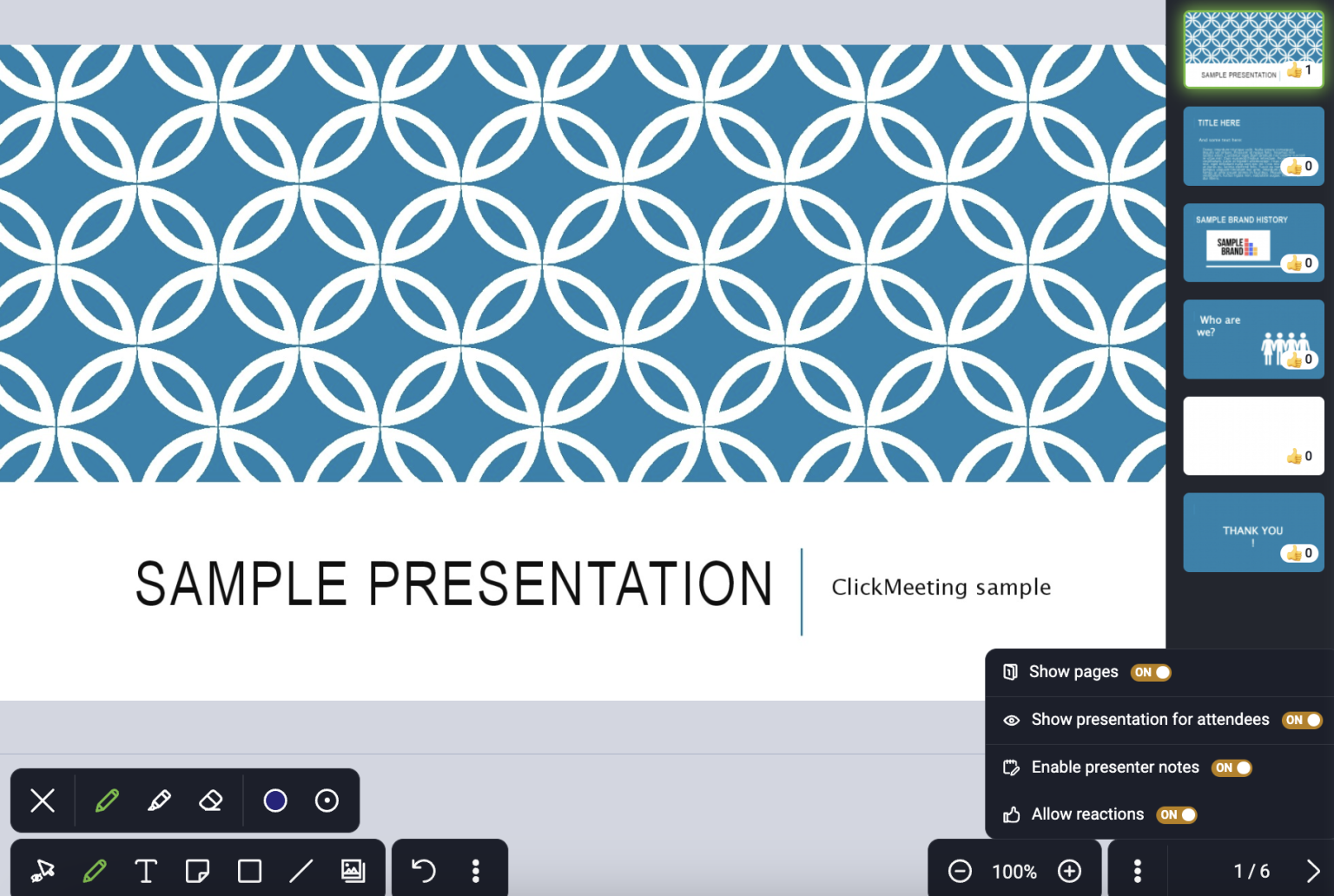Select the highlighter tool
Image resolution: width=1334 pixels, height=896 pixels.
click(x=160, y=800)
